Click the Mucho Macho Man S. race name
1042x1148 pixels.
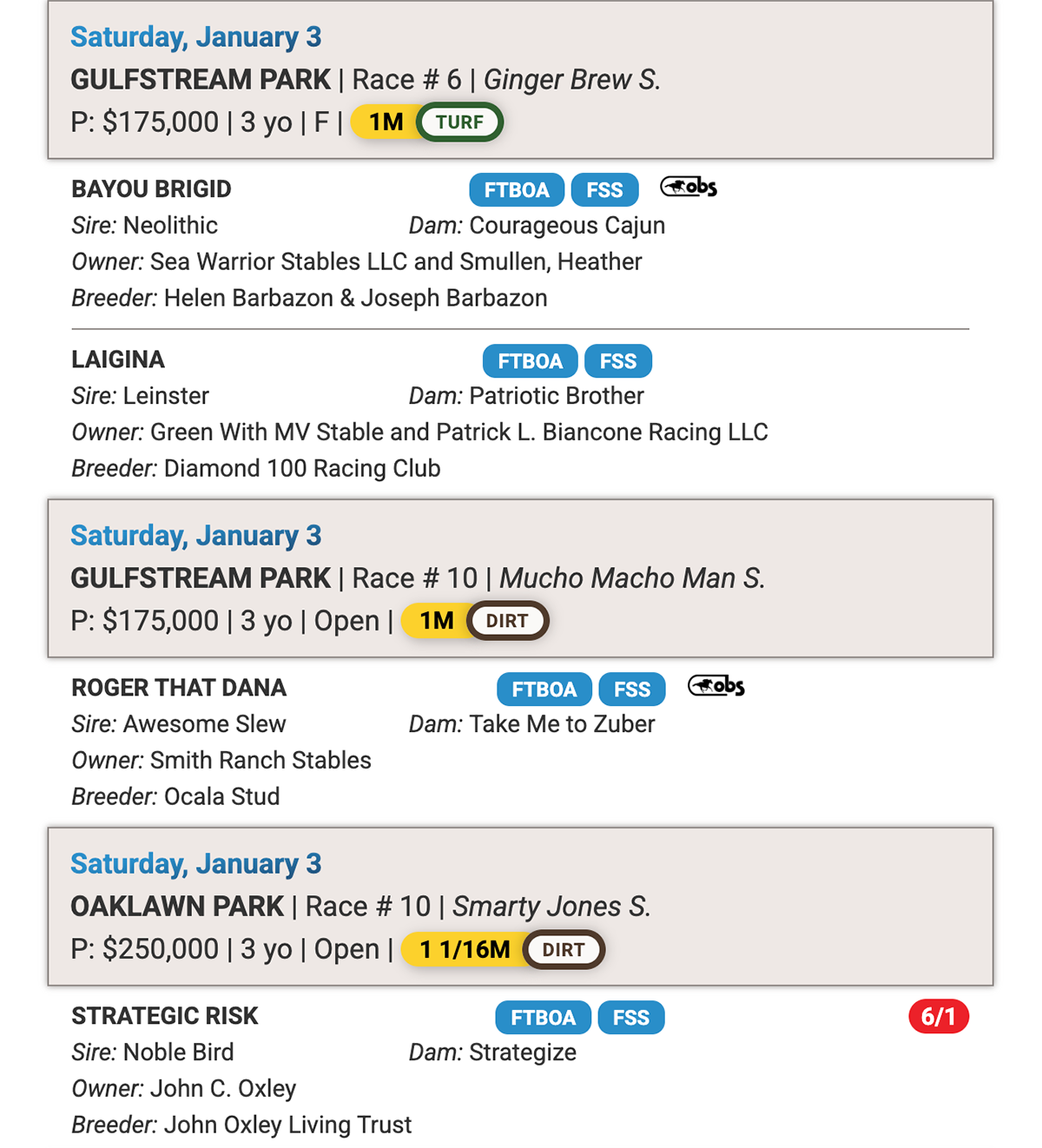[631, 578]
